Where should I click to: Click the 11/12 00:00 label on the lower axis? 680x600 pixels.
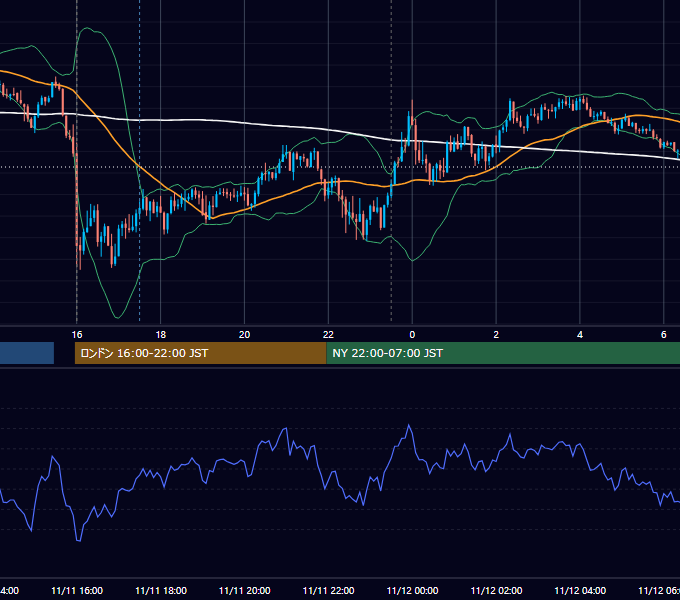[x=412, y=590]
